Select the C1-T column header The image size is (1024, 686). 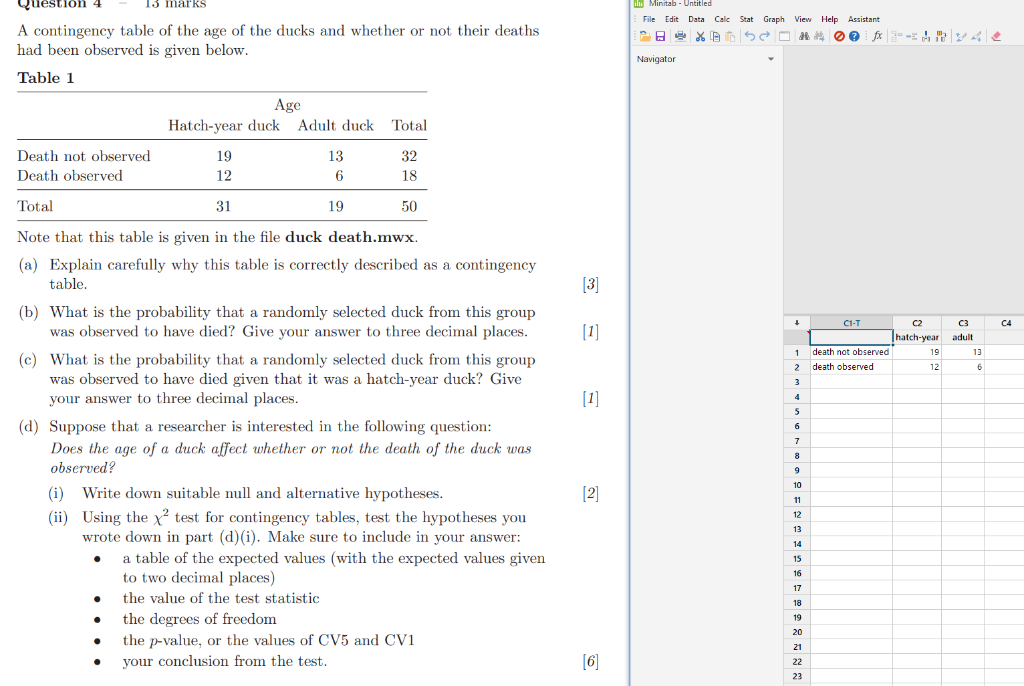(x=853, y=323)
